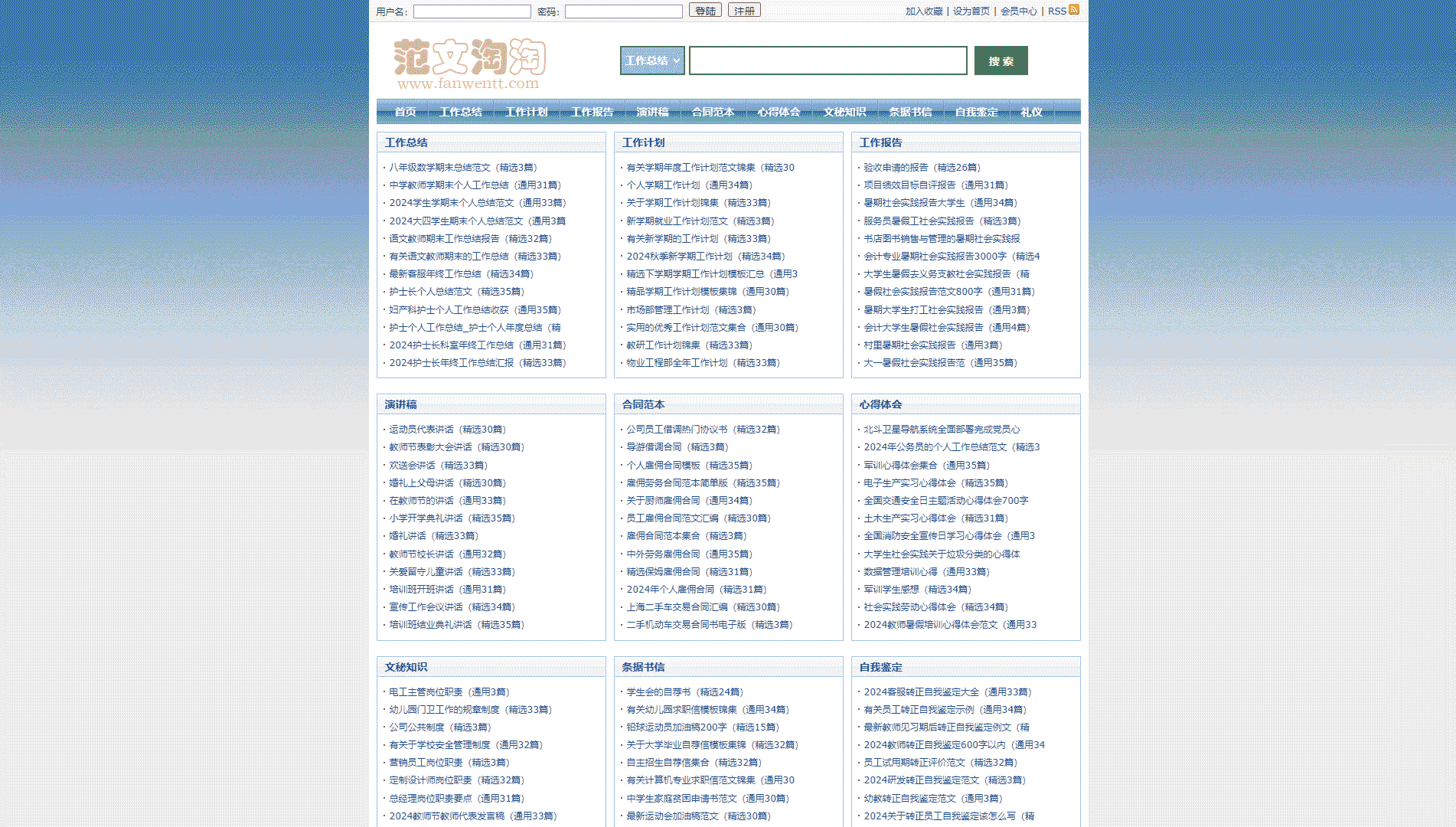1456x827 pixels.
Task: Click the 设为首页 link
Action: [971, 11]
